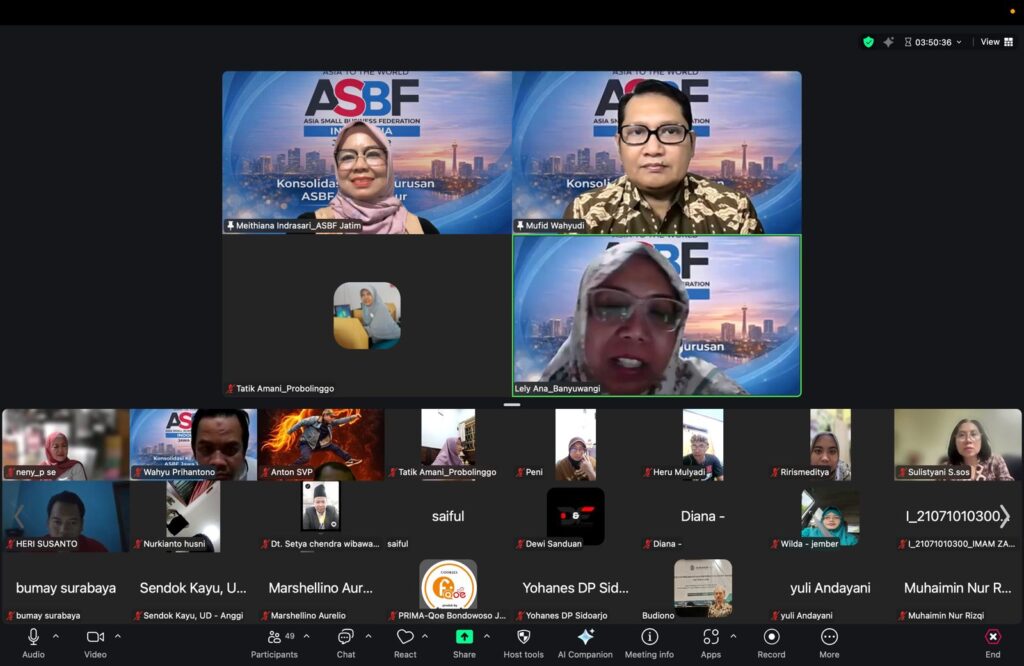
Task: Toggle the Video camera on or off
Action: (x=95, y=642)
